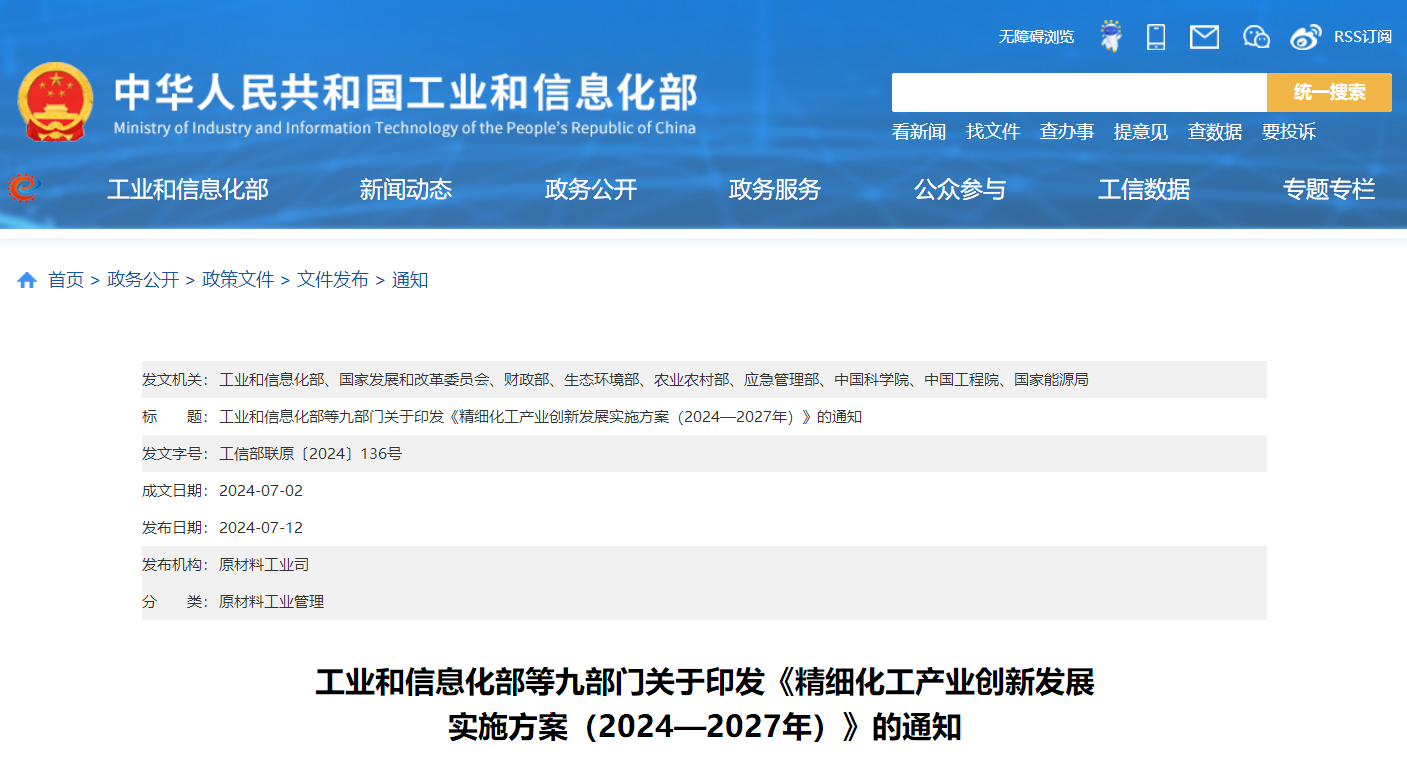Click the red swirl icon left of the navigation
The image size is (1407, 762).
click(x=23, y=188)
